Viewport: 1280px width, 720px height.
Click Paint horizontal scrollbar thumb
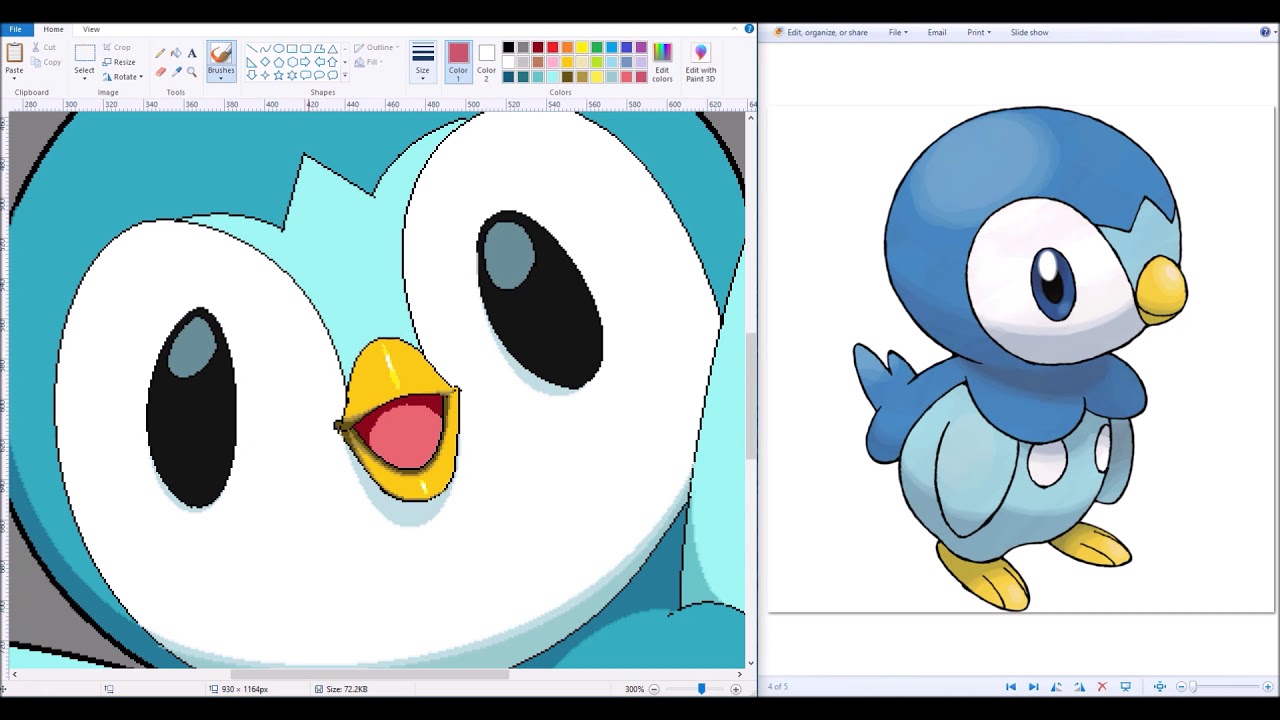370,674
